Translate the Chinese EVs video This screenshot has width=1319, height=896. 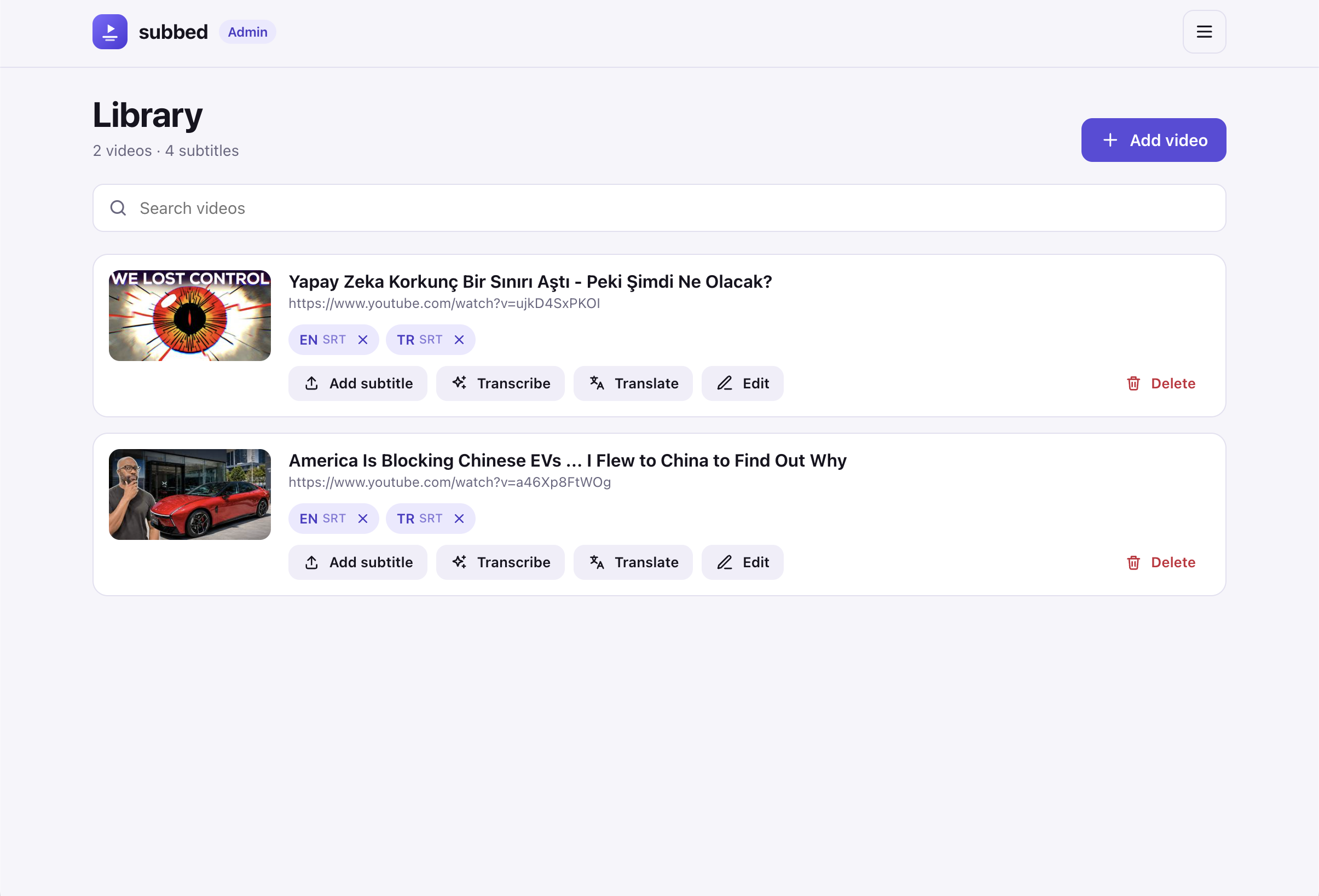point(633,562)
